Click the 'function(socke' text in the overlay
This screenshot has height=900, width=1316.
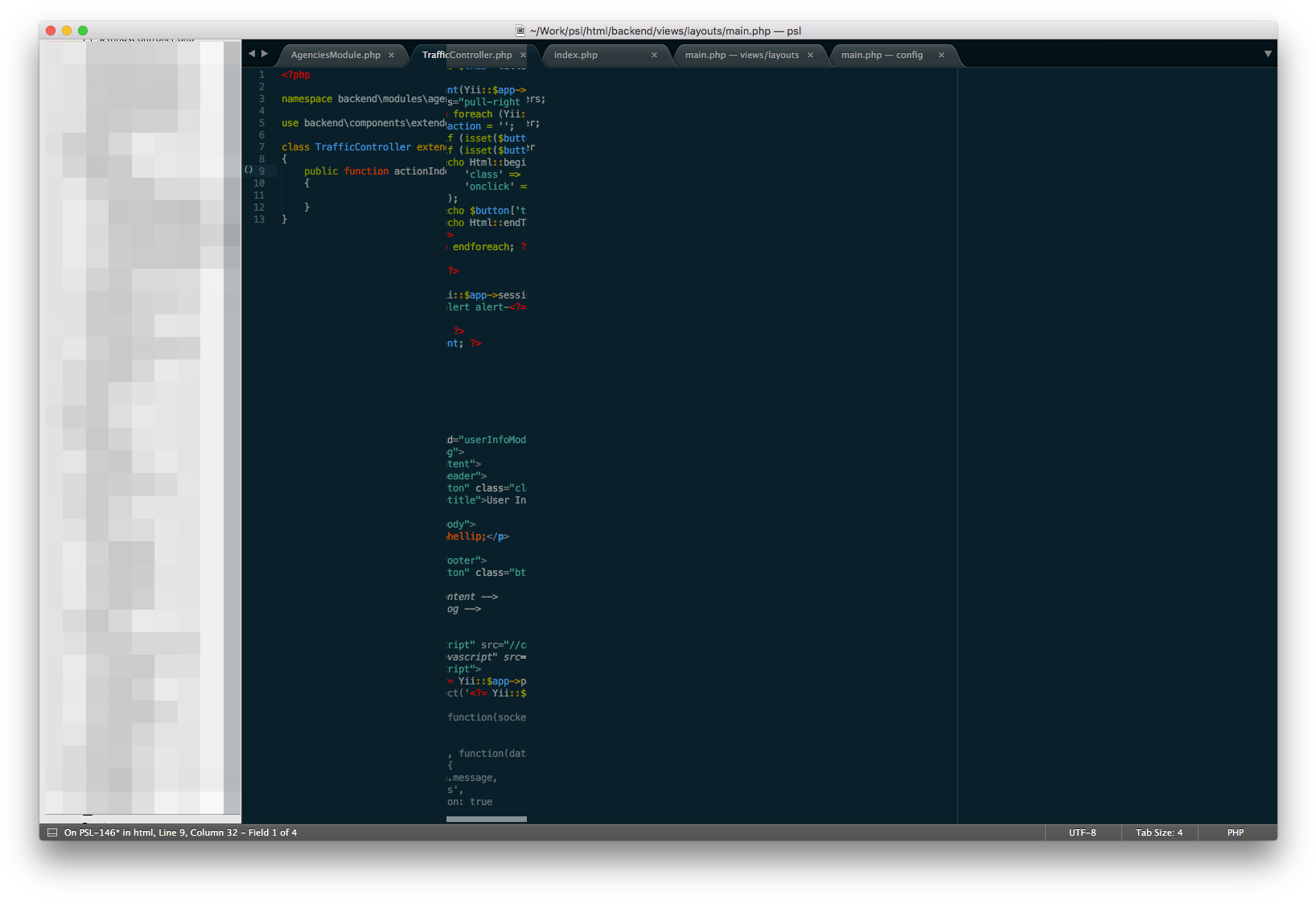(487, 717)
